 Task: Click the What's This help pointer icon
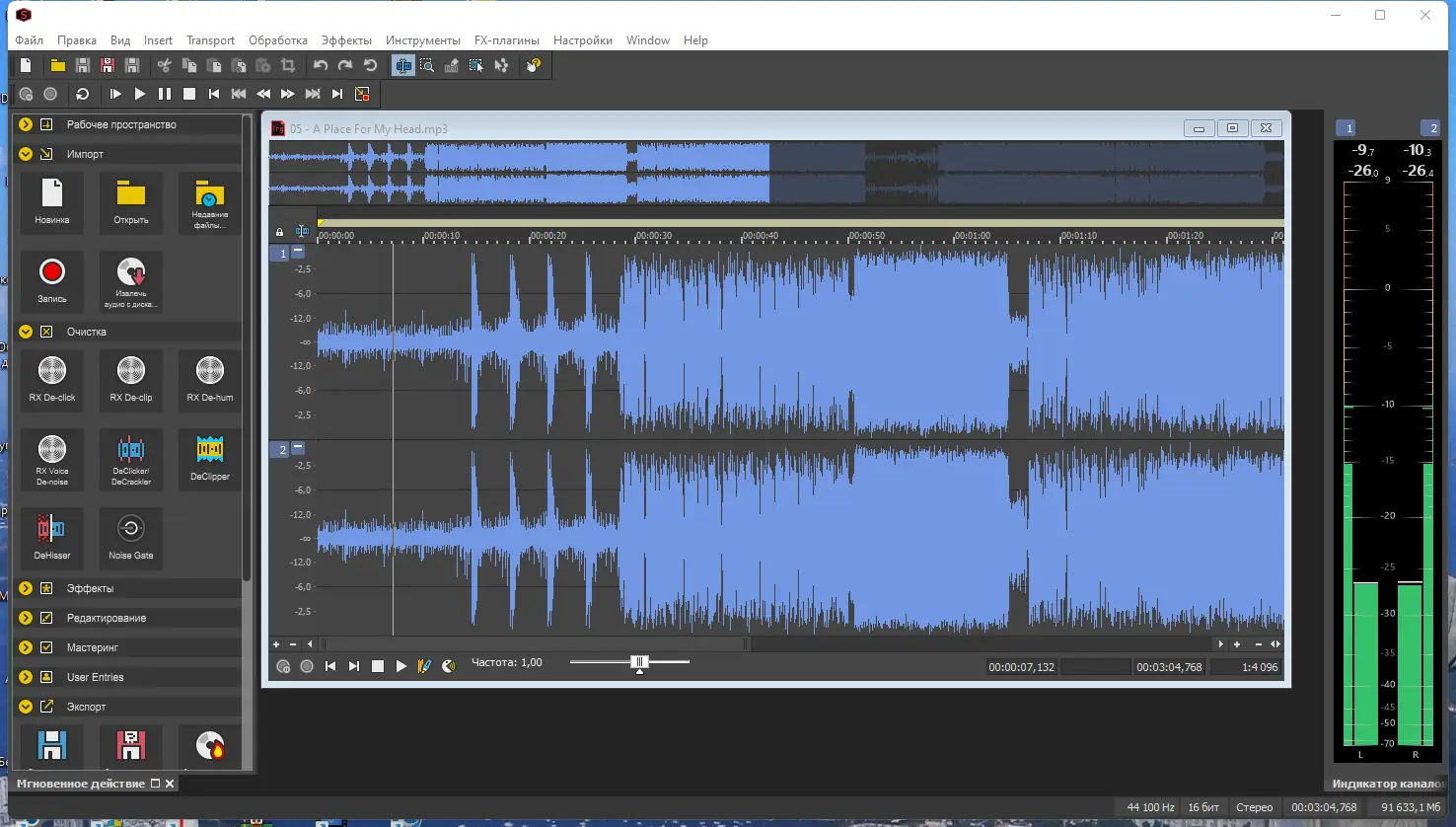pyautogui.click(x=534, y=65)
